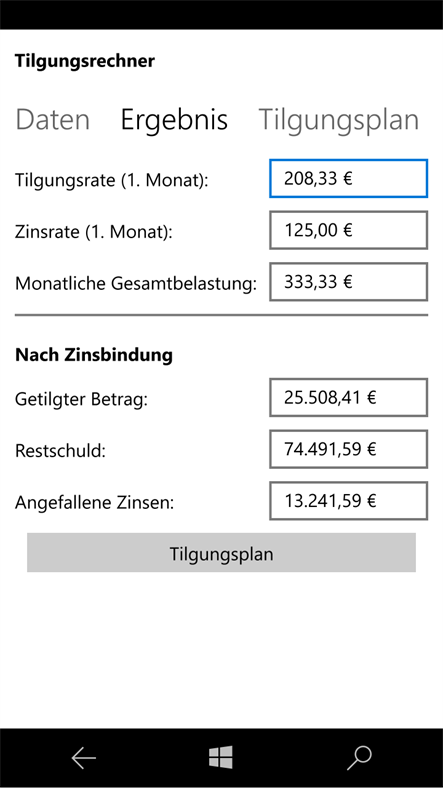
Task: Focus the Tilgungsrate field showing 208,33 €
Action: (x=349, y=178)
